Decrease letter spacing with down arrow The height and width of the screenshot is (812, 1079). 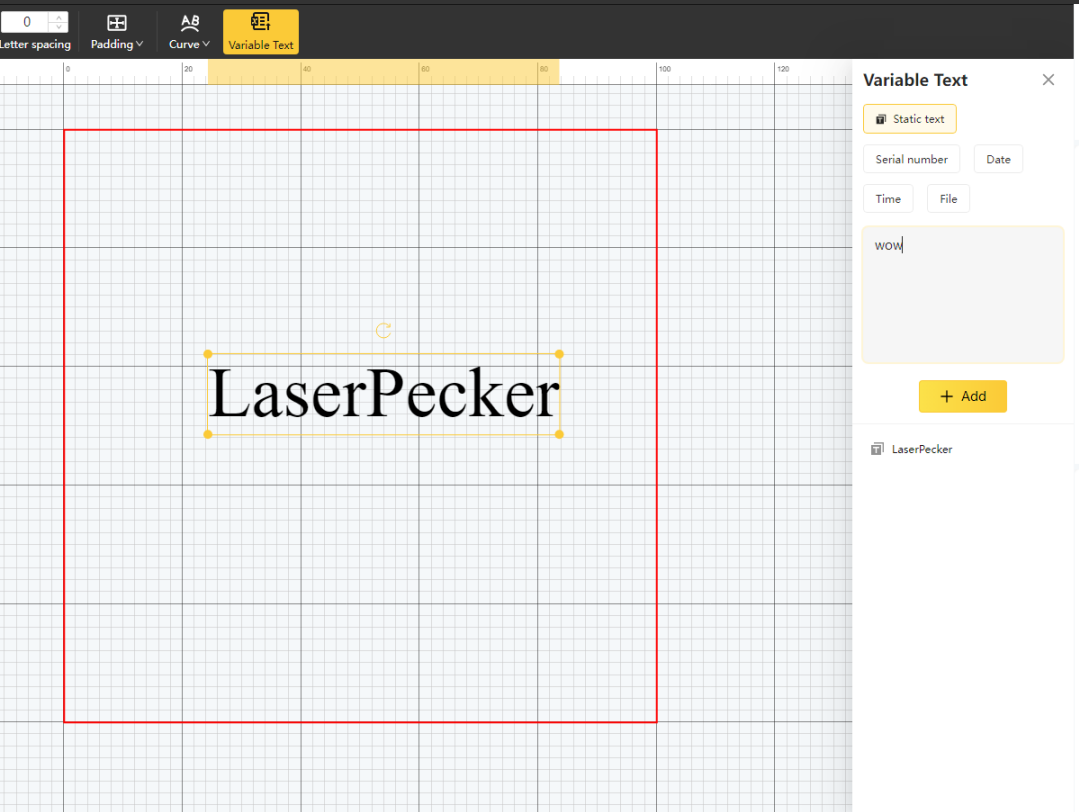tap(59, 28)
